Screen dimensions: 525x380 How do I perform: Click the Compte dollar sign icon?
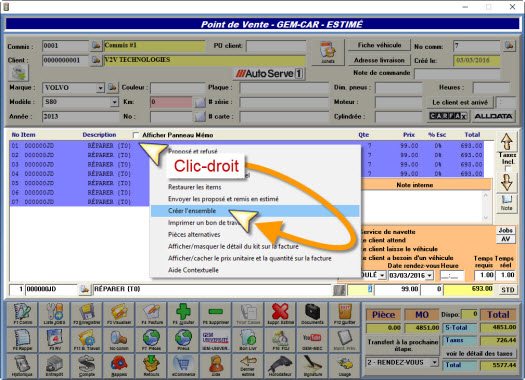86,366
